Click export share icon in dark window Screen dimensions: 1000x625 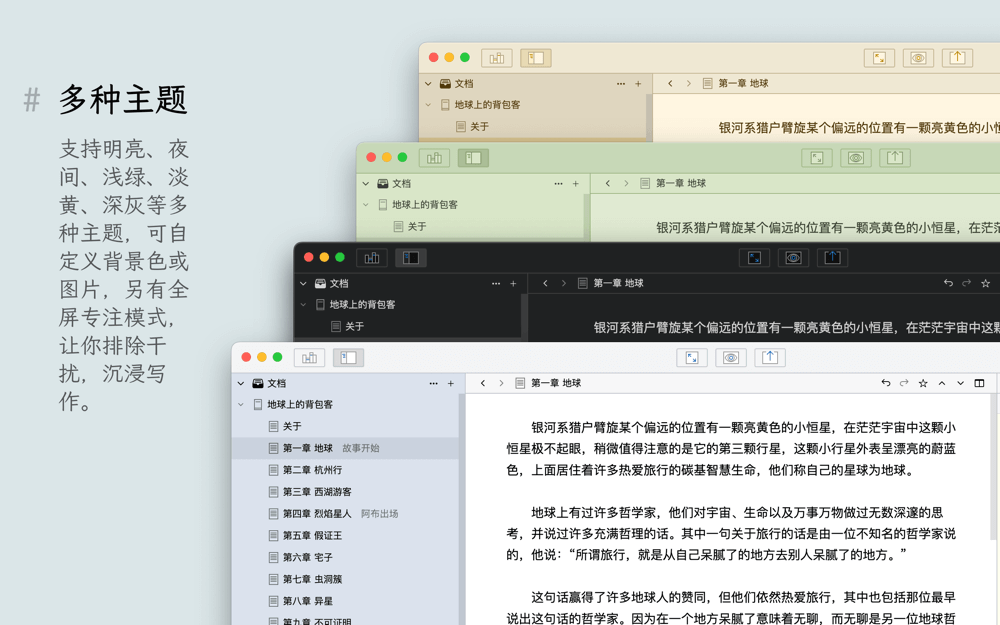click(832, 258)
